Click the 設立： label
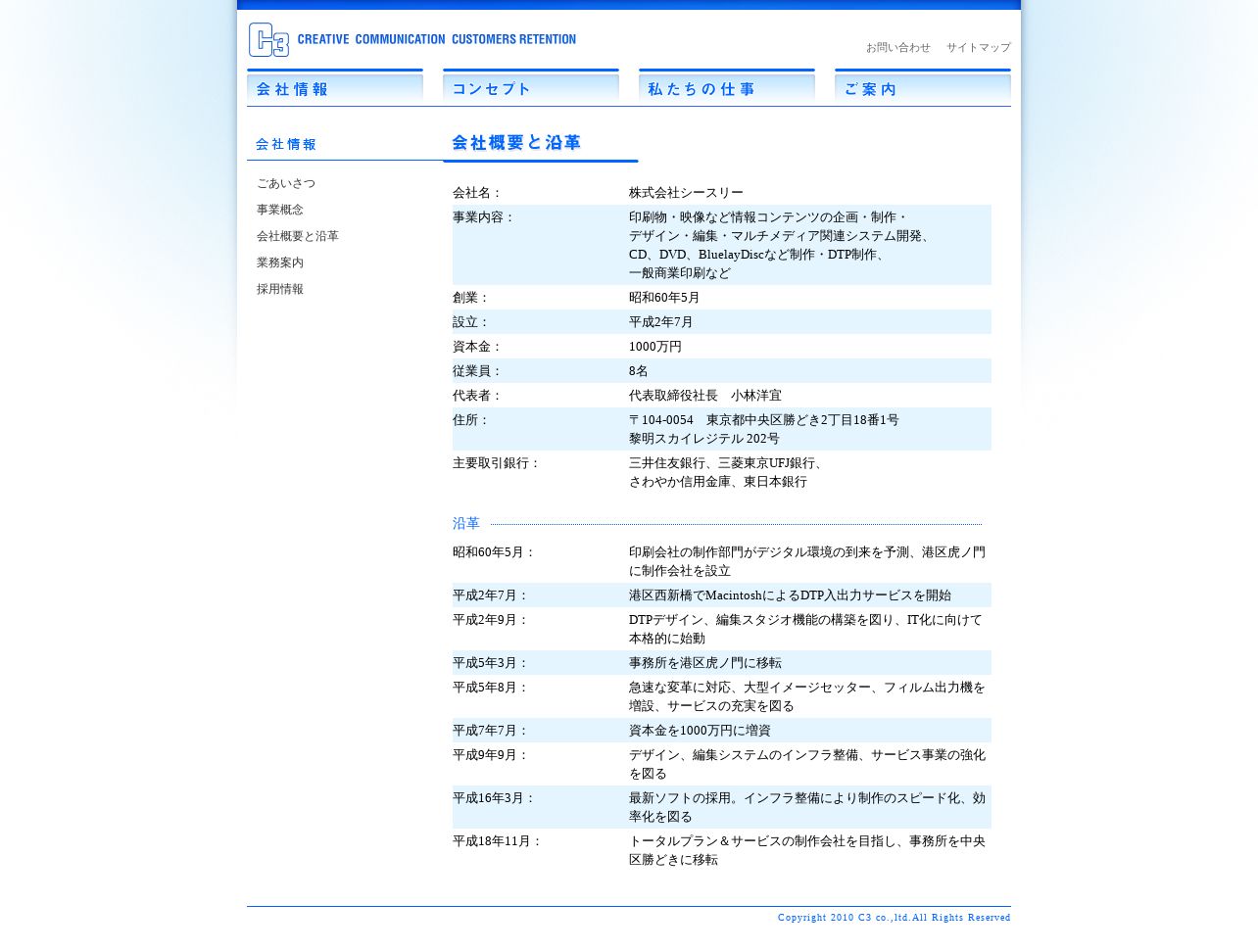The width and height of the screenshot is (1258, 952). click(x=471, y=322)
